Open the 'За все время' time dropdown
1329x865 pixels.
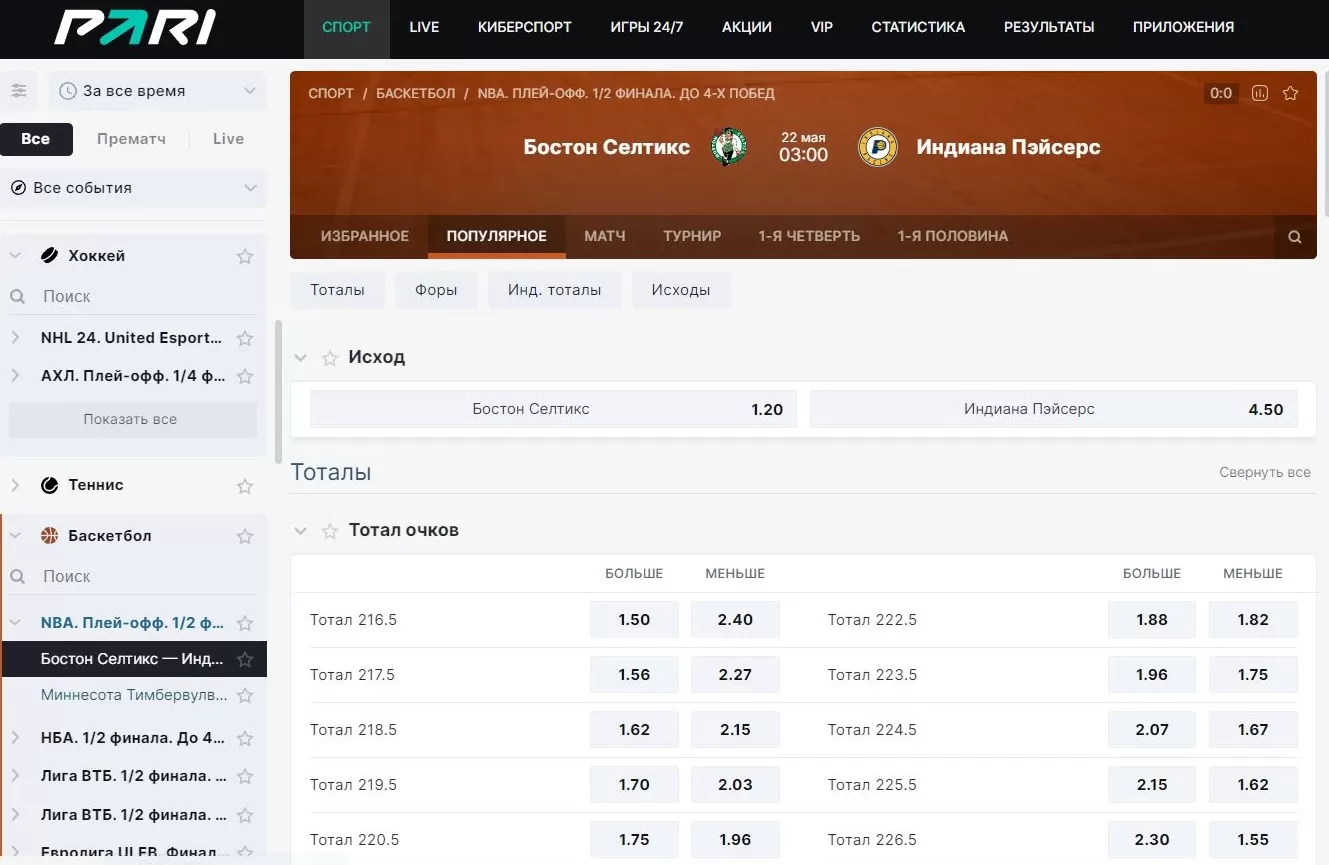pos(158,91)
